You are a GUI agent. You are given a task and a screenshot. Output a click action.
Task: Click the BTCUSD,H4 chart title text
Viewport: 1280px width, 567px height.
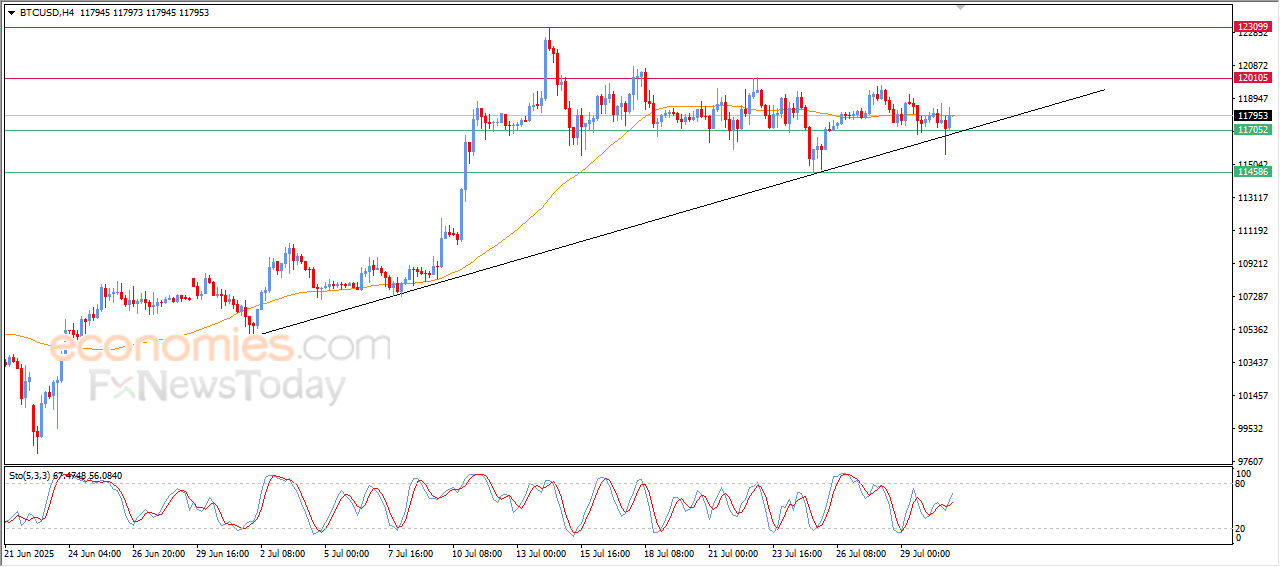tap(46, 13)
